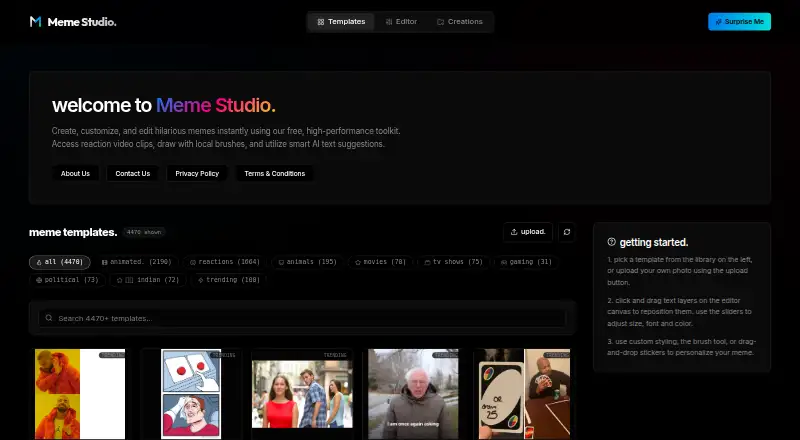The height and width of the screenshot is (440, 800).
Task: Click the getting started help icon
Action: pos(612,242)
